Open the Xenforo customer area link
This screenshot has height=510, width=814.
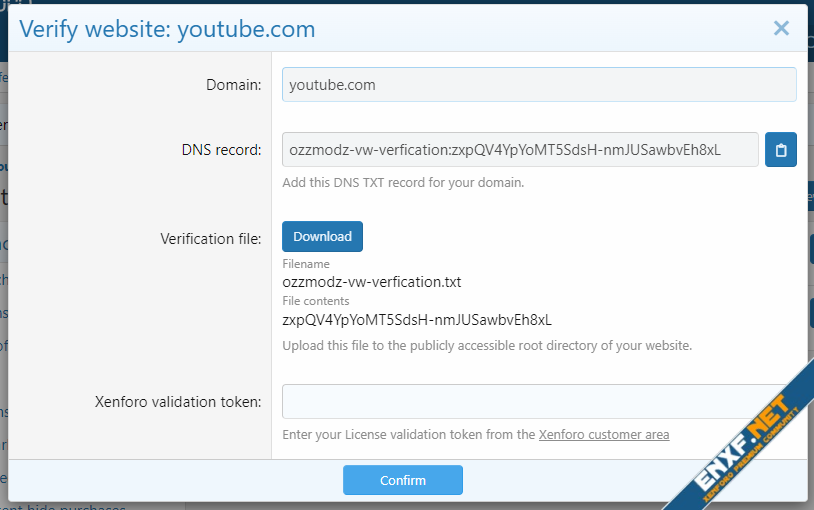click(604, 435)
